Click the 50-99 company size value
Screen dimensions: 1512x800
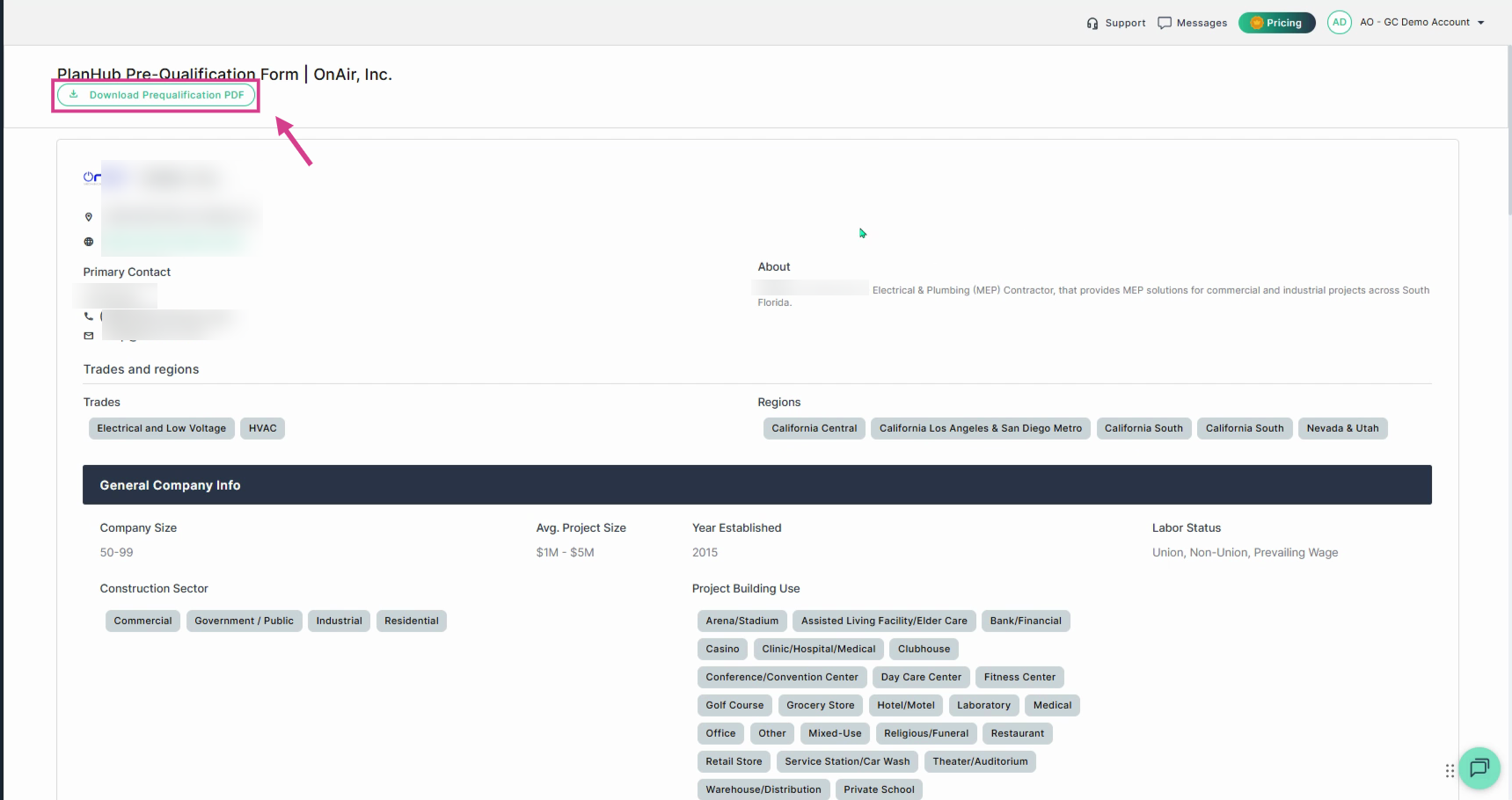click(x=116, y=552)
